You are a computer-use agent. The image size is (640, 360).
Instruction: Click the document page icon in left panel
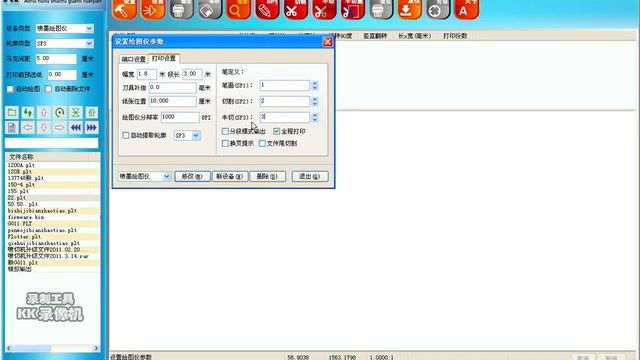tap(12, 128)
